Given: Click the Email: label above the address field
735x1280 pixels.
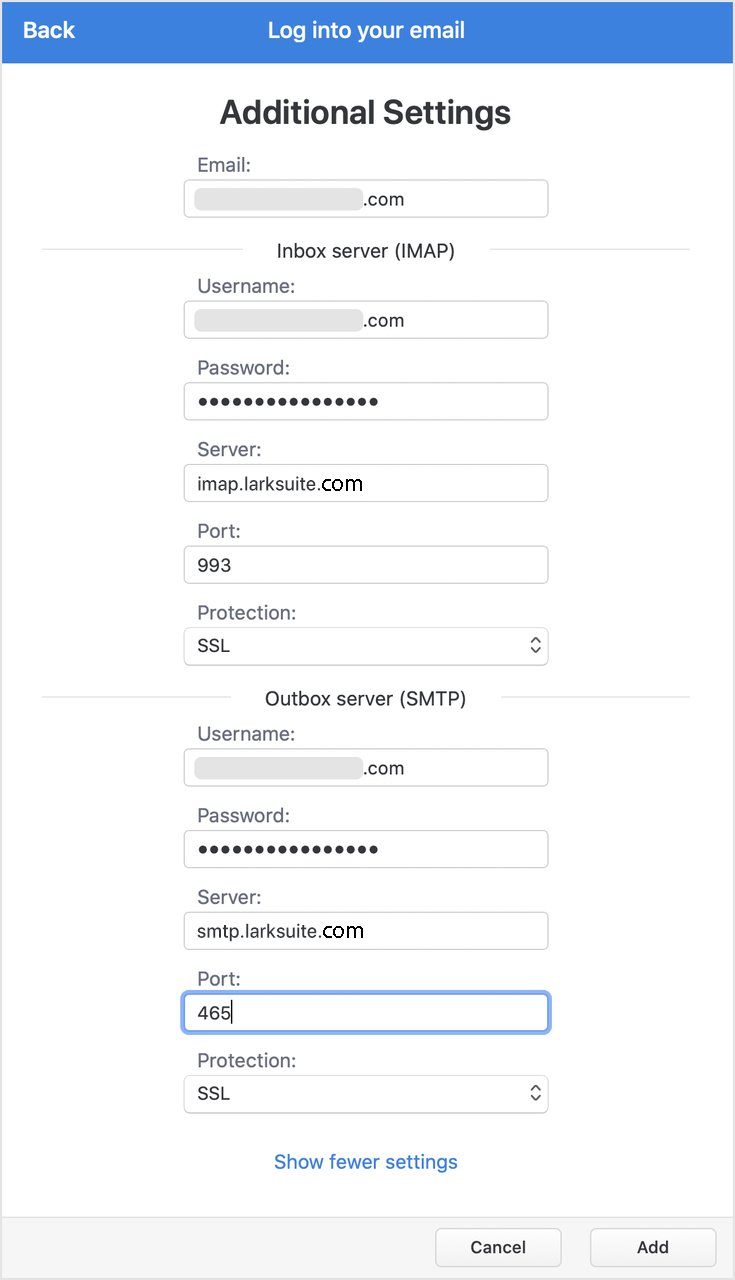Looking at the screenshot, I should click(223, 166).
